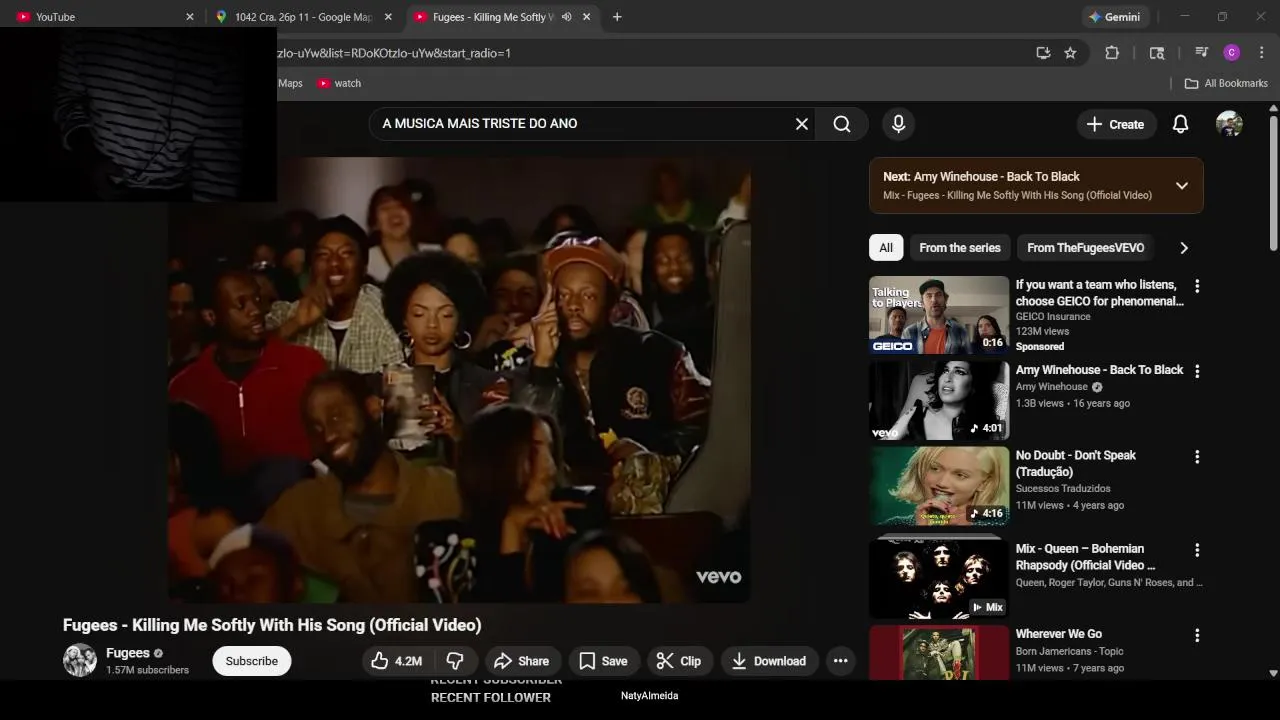This screenshot has width=1280, height=720.
Task: Click the Create button
Action: pos(1115,124)
